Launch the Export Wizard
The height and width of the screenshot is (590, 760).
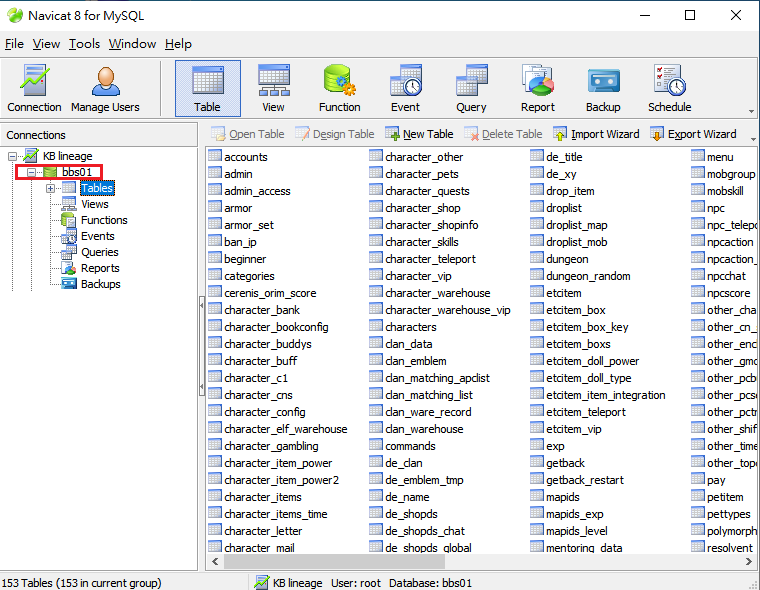tap(693, 134)
